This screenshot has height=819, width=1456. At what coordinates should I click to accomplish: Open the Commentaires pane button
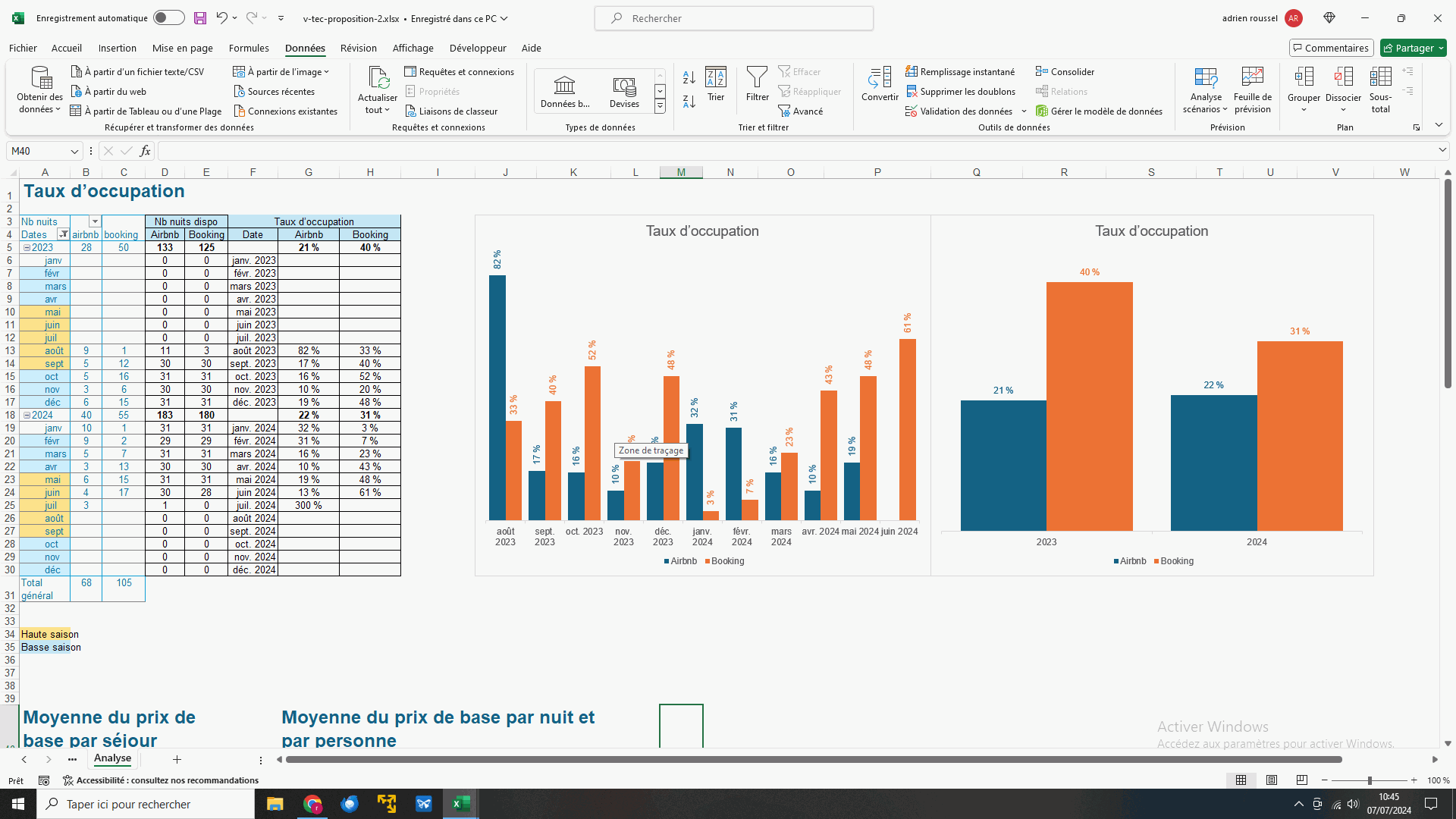[x=1331, y=48]
